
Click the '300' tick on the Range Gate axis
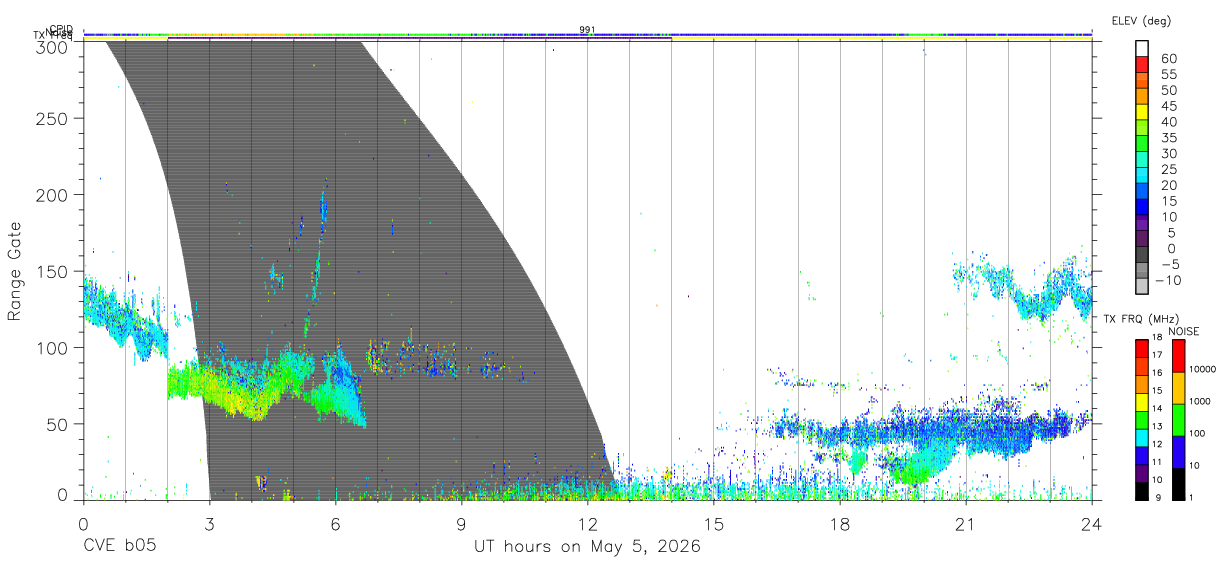(x=52, y=46)
